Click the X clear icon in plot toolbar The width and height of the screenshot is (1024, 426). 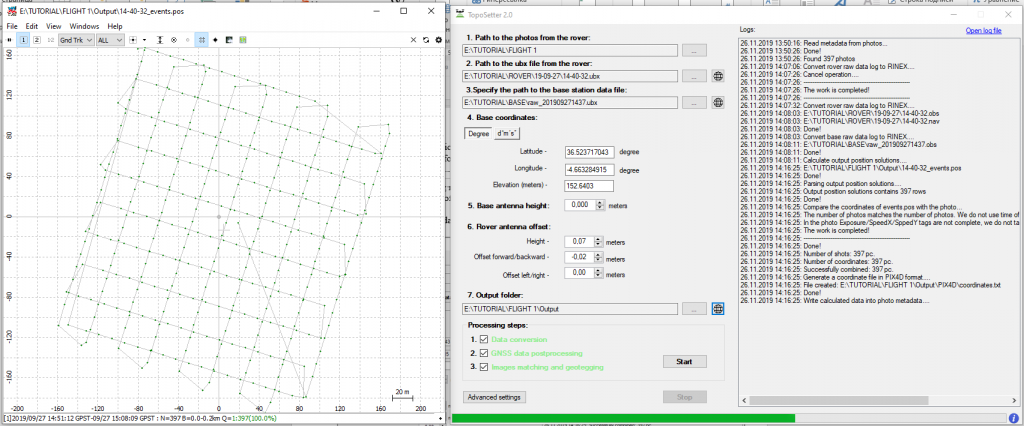[415, 39]
